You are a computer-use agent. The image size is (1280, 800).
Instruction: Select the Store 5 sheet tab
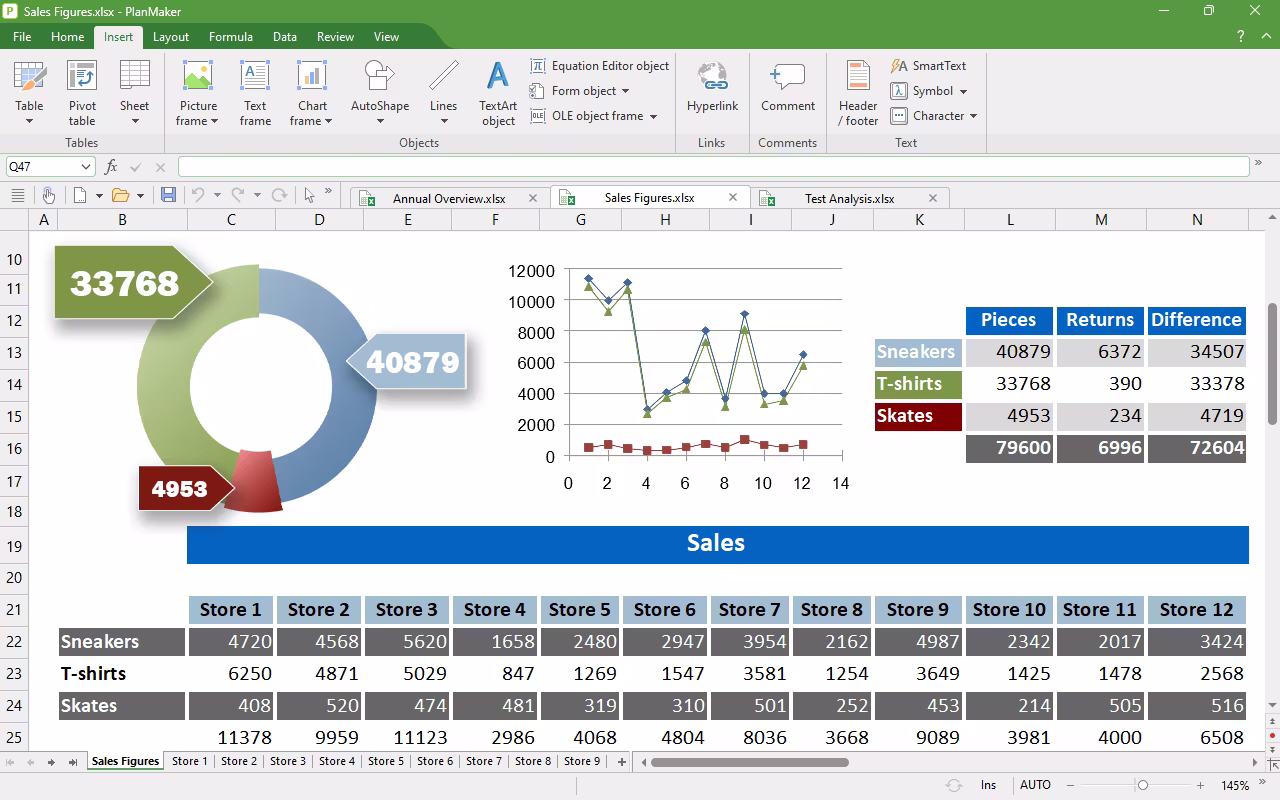[x=386, y=761]
